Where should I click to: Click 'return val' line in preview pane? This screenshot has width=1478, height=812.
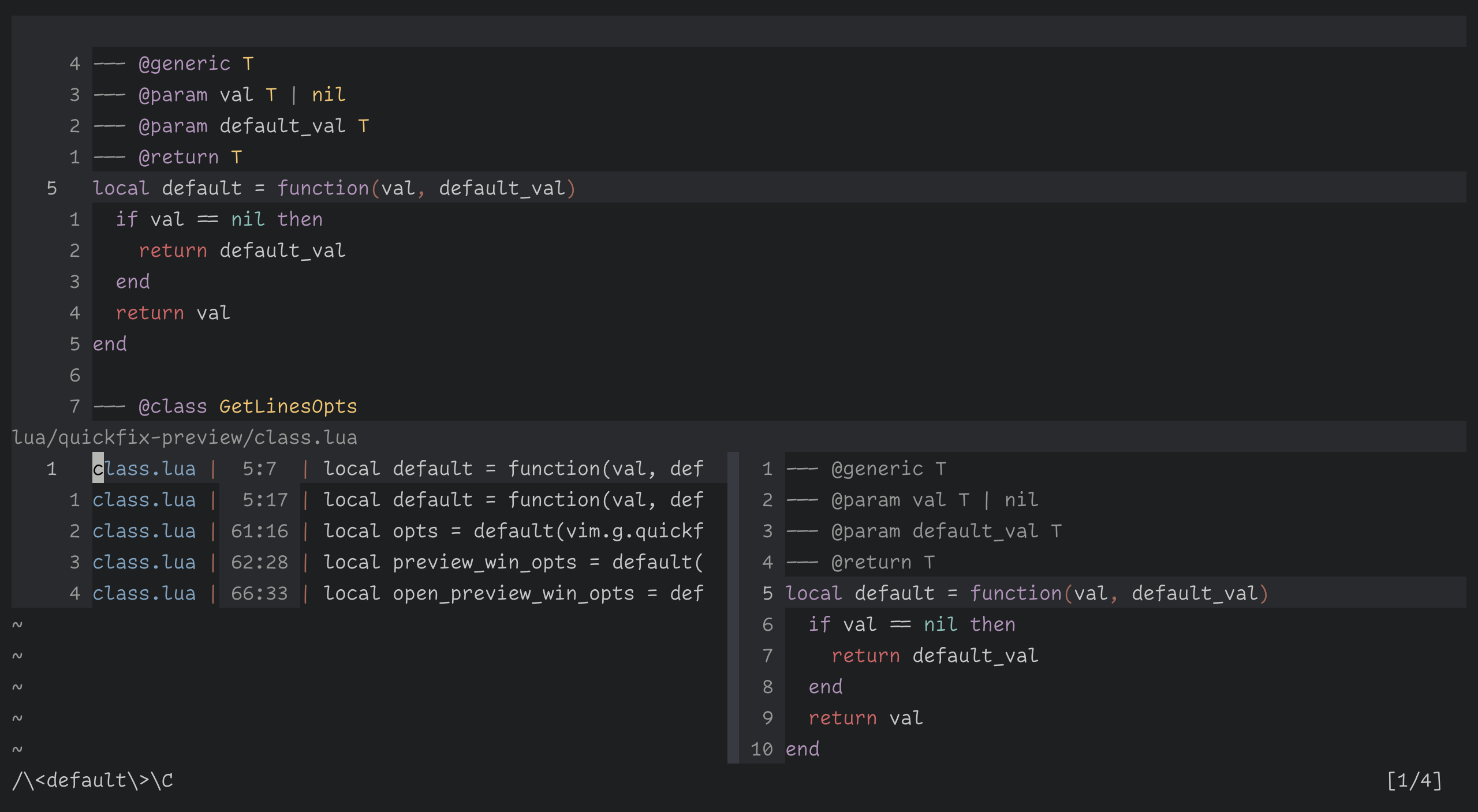point(865,718)
